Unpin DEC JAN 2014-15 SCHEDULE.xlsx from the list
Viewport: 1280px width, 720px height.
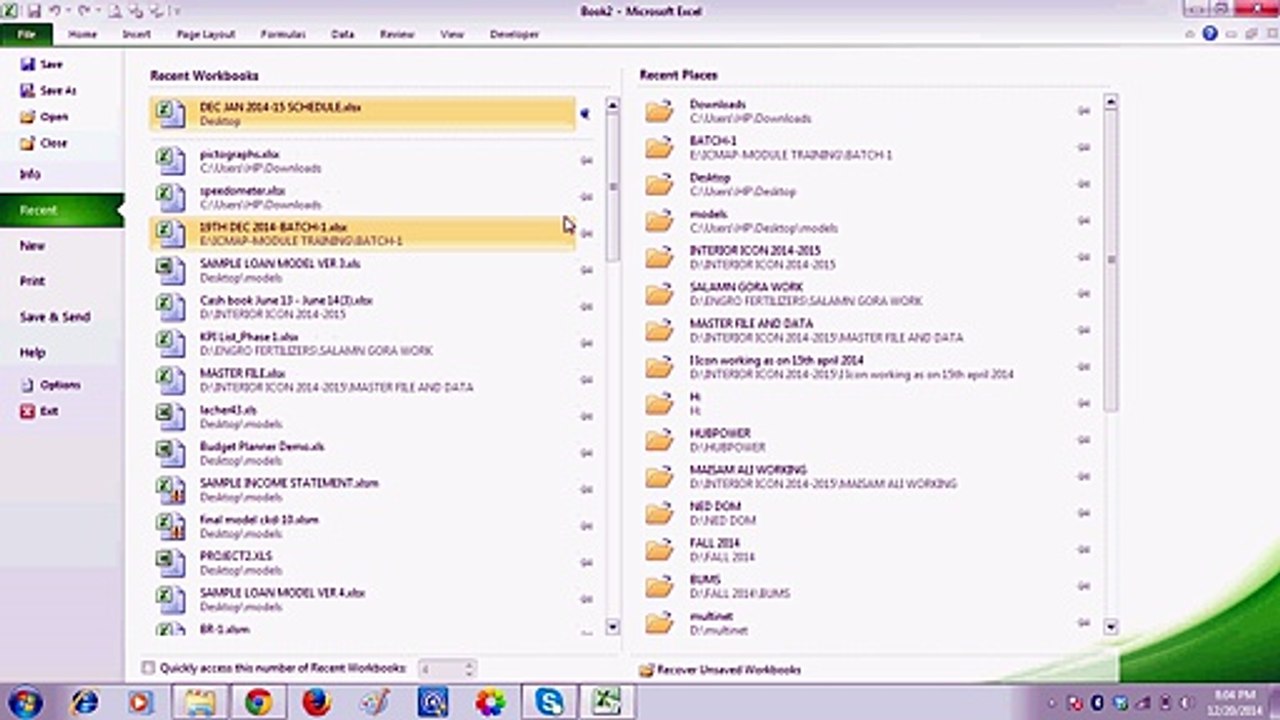pyautogui.click(x=585, y=114)
